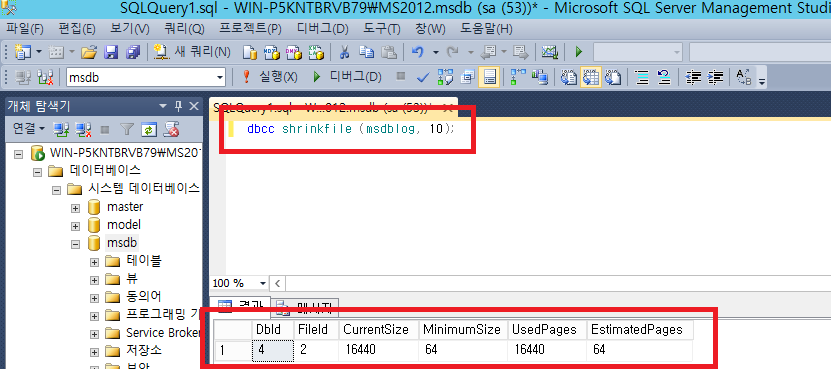The image size is (831, 369).
Task: Click the MDX query icon
Action: 271,52
